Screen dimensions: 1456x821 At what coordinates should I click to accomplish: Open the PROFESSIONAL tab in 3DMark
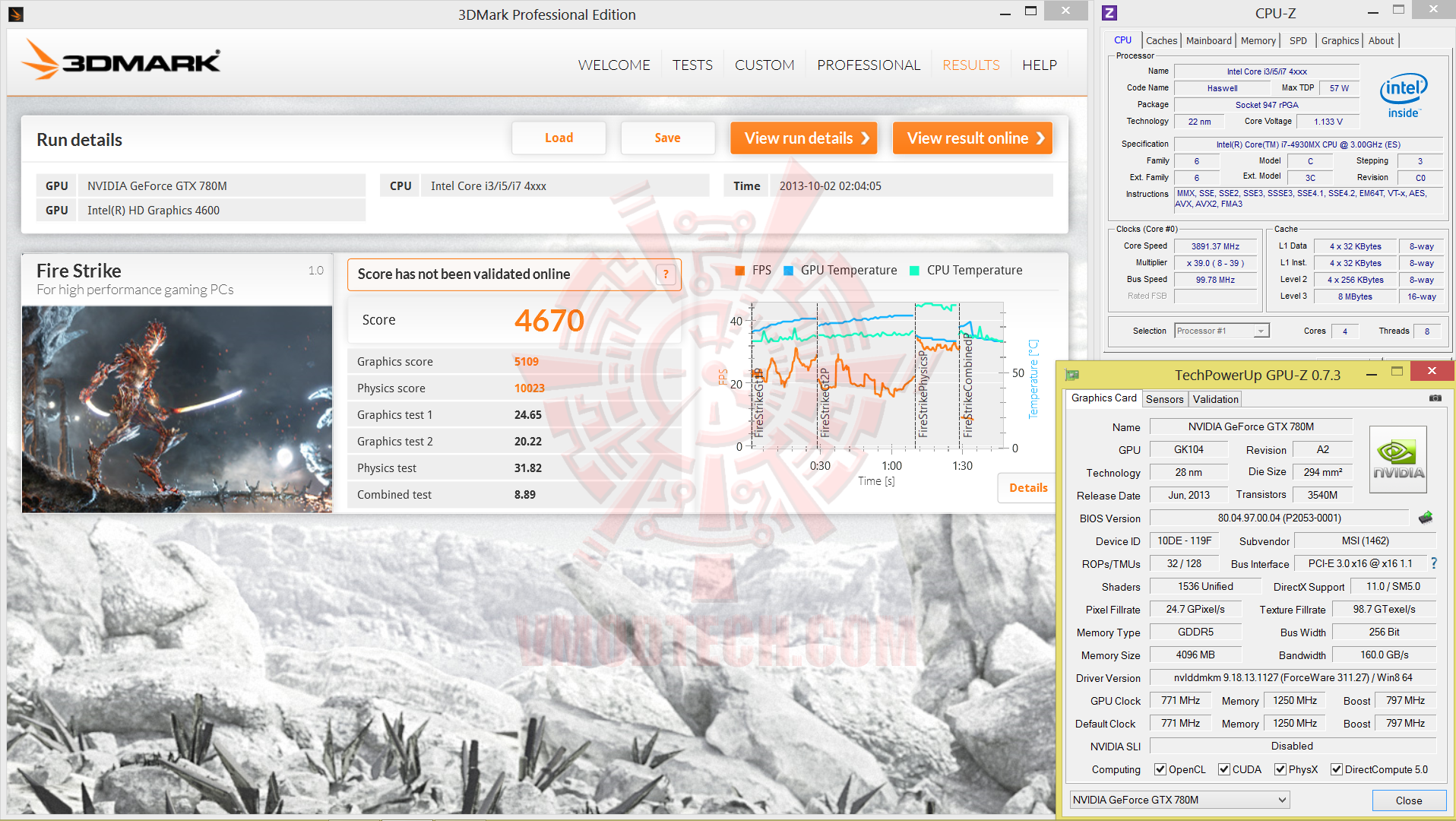[x=869, y=65]
